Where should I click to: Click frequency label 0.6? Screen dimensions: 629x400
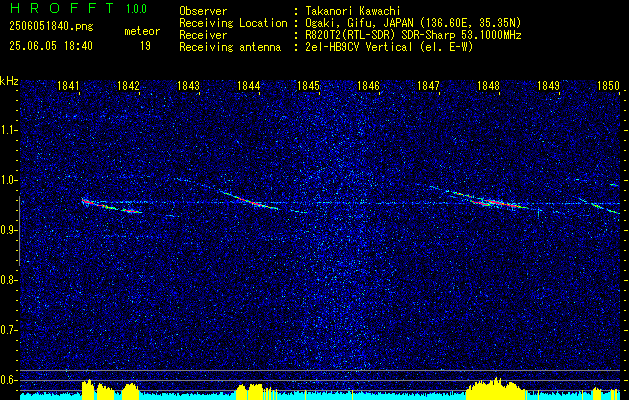click(x=8, y=380)
